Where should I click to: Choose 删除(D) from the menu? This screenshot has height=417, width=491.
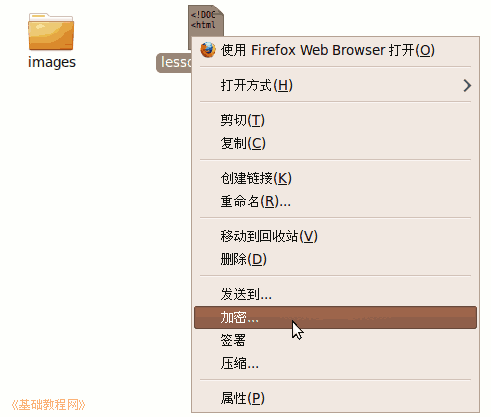pyautogui.click(x=335, y=259)
